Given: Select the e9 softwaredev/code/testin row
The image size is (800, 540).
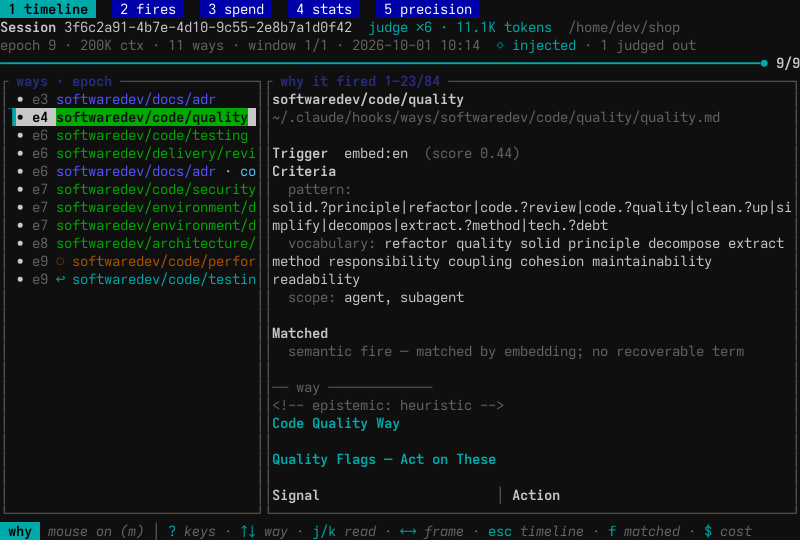Looking at the screenshot, I should (133, 279).
